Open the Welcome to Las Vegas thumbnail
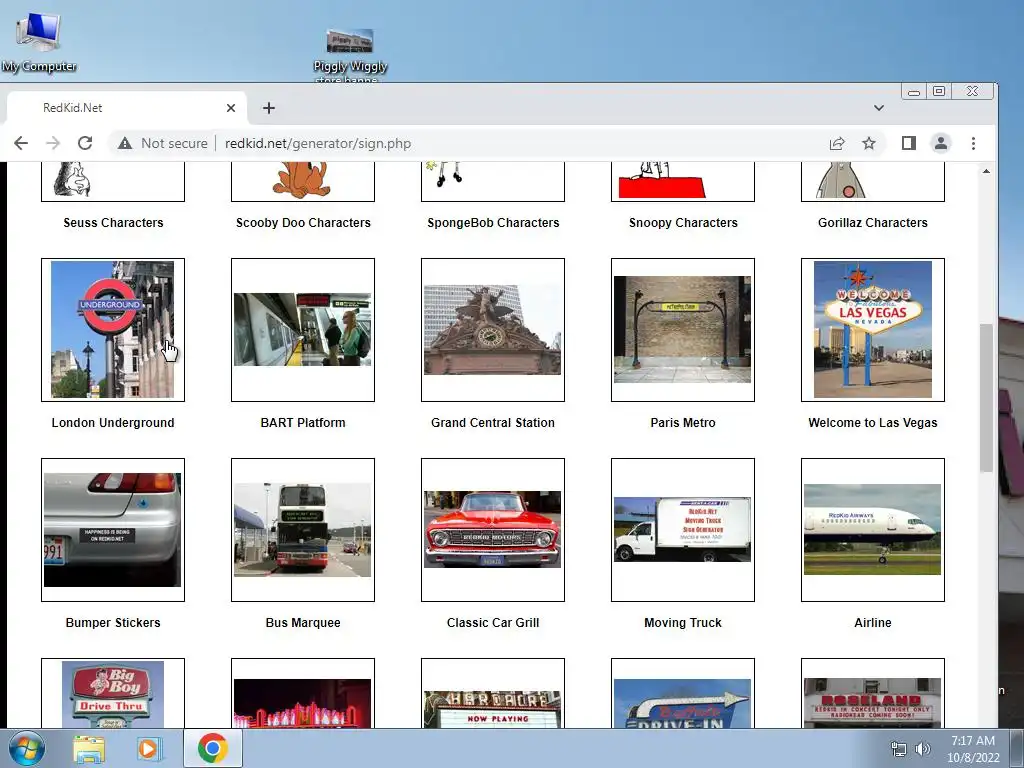Viewport: 1024px width, 768px height. click(x=873, y=330)
